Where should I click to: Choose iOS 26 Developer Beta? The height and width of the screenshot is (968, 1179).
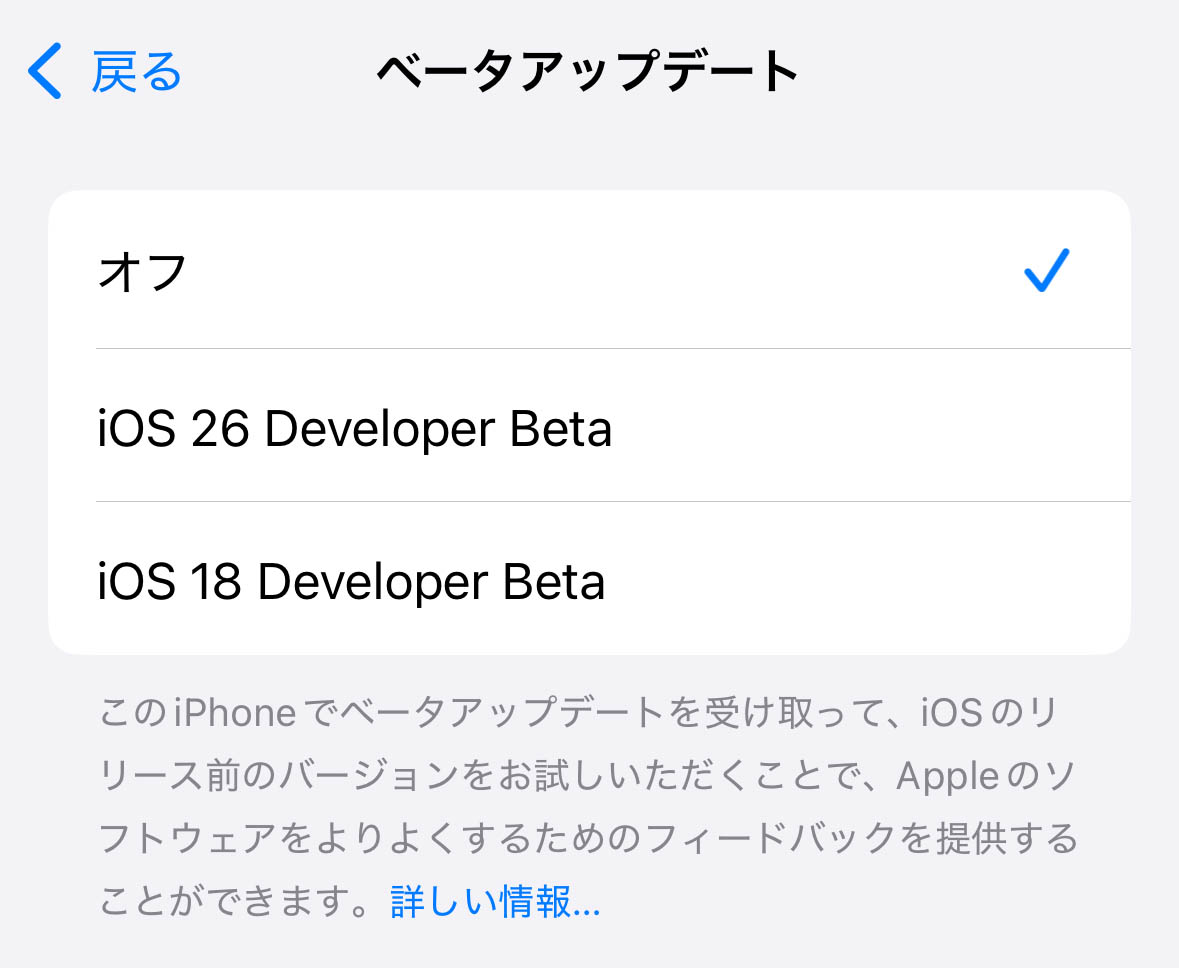click(355, 429)
